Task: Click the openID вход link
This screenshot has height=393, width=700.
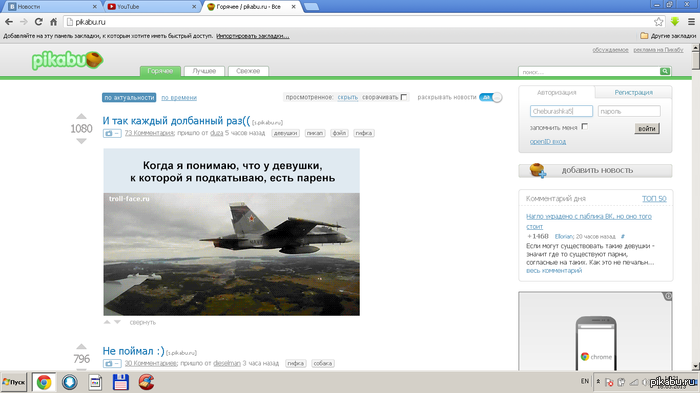Action: pos(548,142)
